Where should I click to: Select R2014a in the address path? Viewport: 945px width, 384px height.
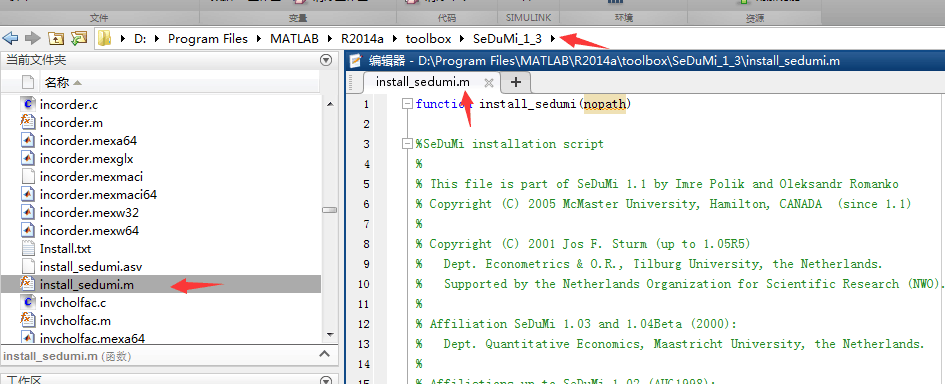362,39
